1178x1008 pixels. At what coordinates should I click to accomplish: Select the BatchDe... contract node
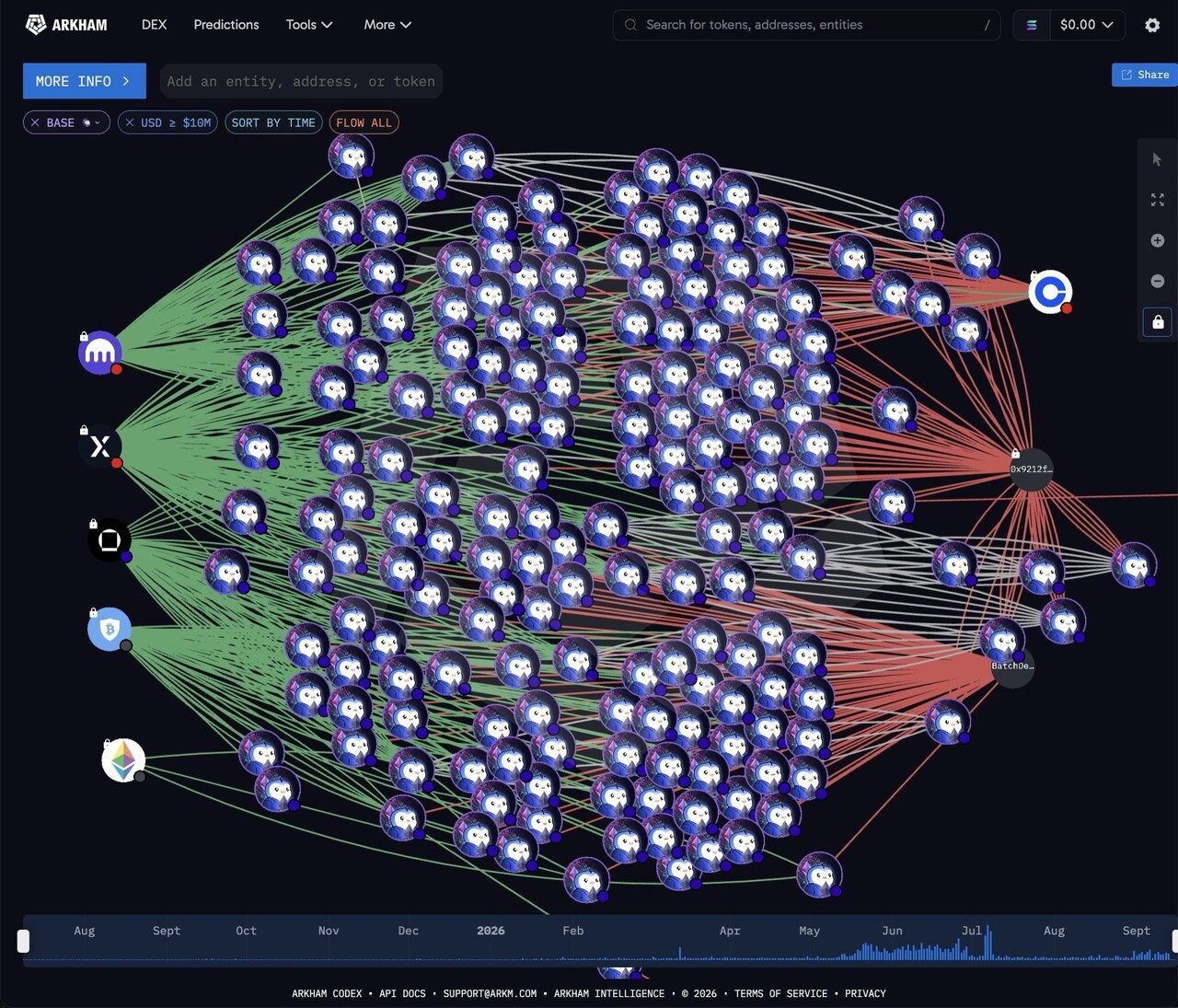point(1012,666)
